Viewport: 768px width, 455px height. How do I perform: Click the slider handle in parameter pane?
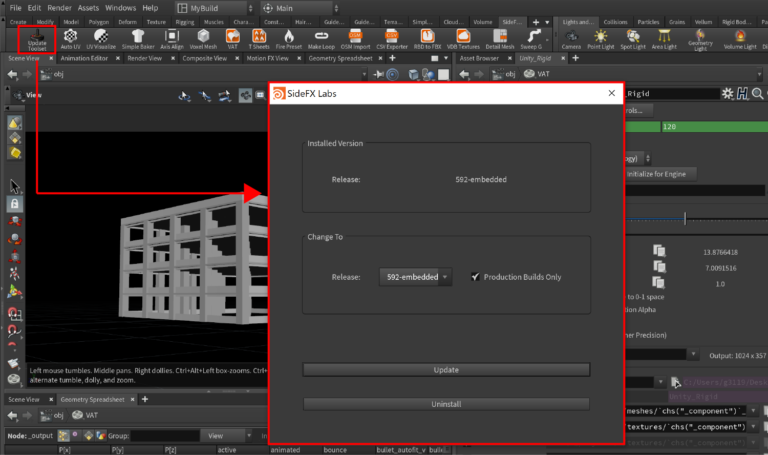click(685, 218)
